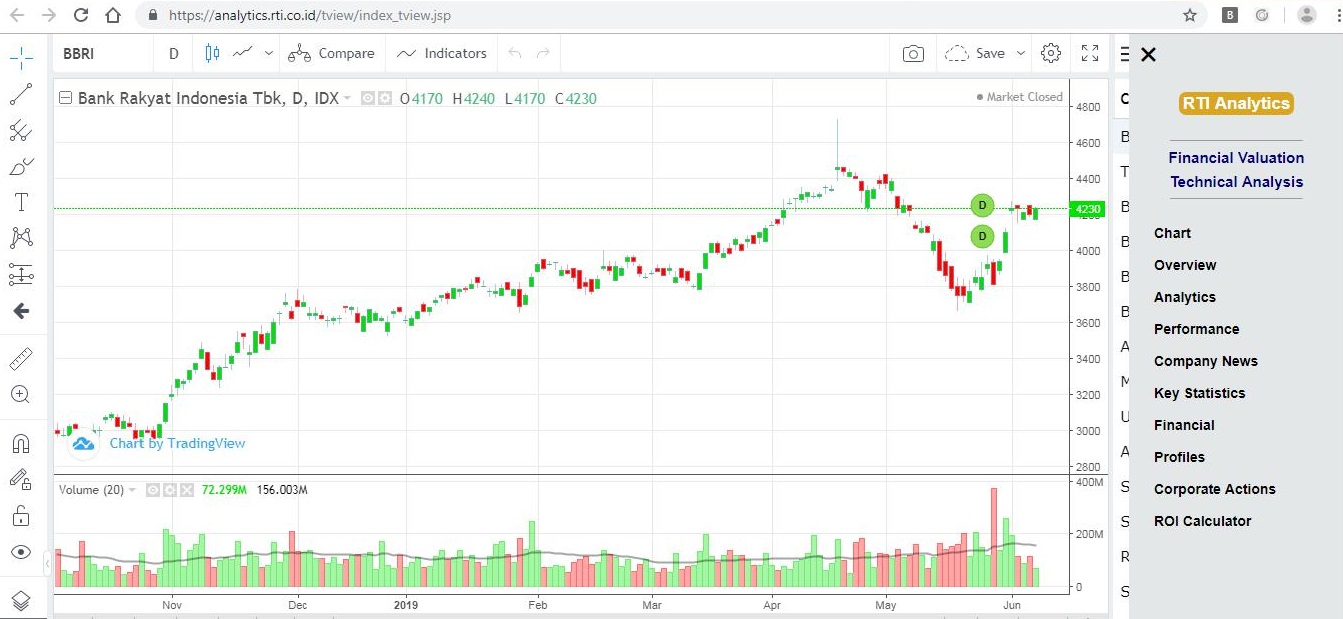Select Overview in the side menu

click(1185, 265)
